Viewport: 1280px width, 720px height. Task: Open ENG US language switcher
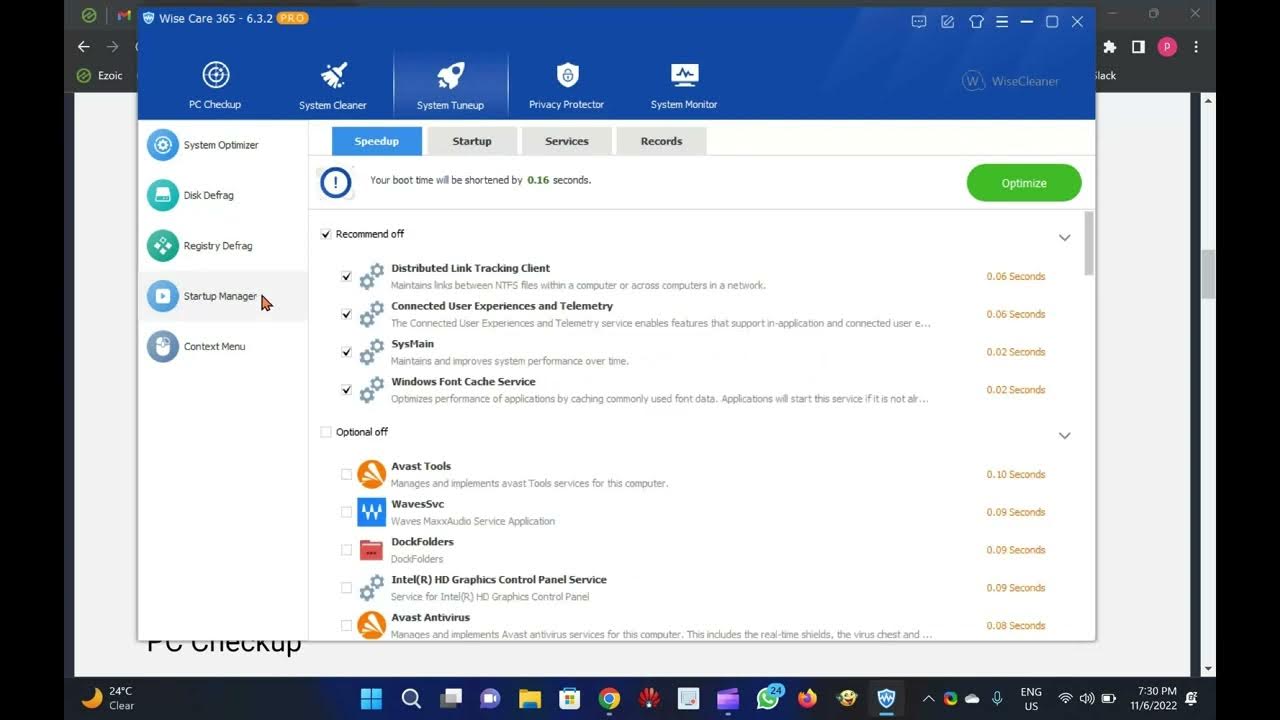click(1030, 698)
